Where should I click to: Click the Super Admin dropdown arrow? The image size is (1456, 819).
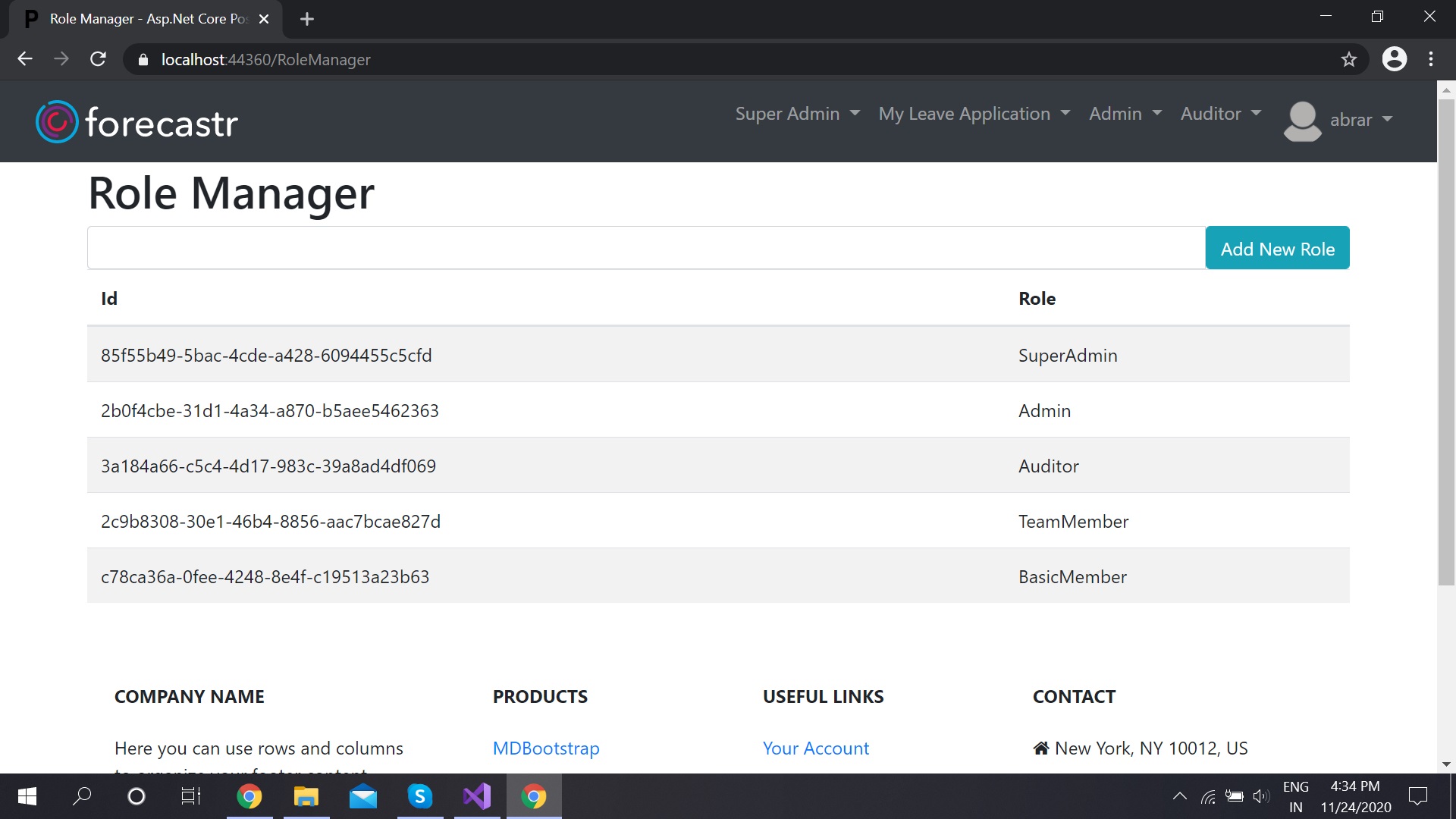[x=854, y=114]
